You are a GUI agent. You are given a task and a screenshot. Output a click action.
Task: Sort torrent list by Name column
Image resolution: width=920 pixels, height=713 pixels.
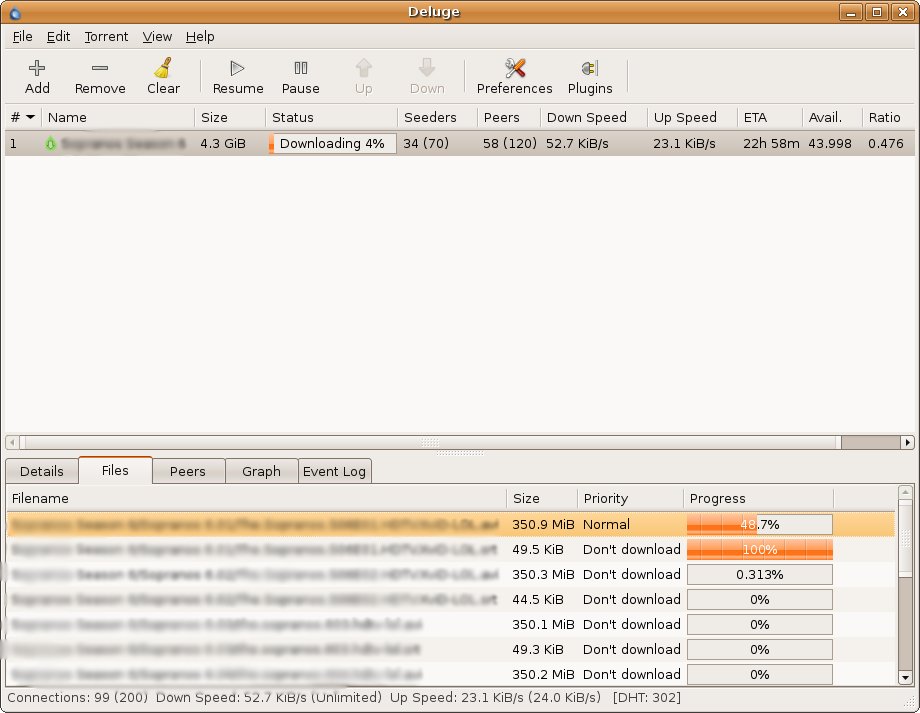118,117
